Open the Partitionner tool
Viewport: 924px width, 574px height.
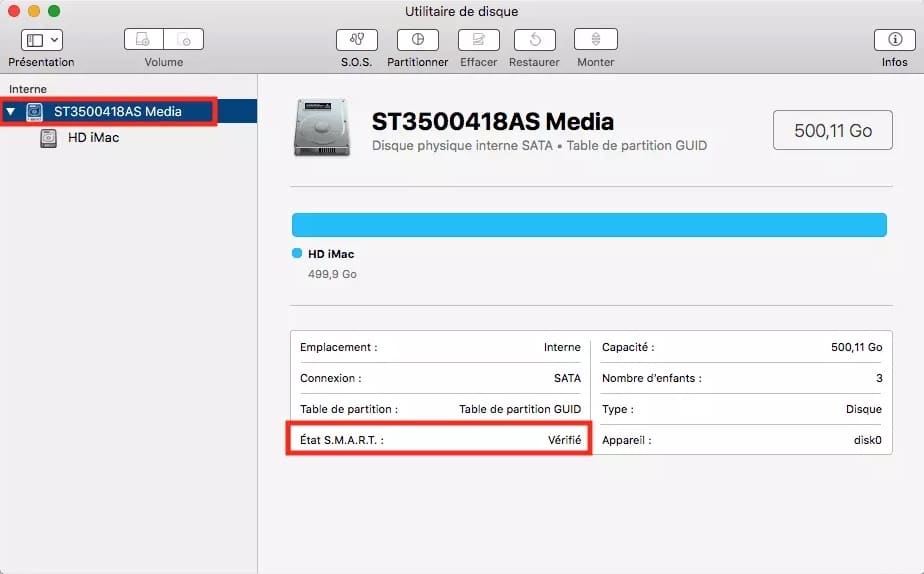tap(417, 40)
